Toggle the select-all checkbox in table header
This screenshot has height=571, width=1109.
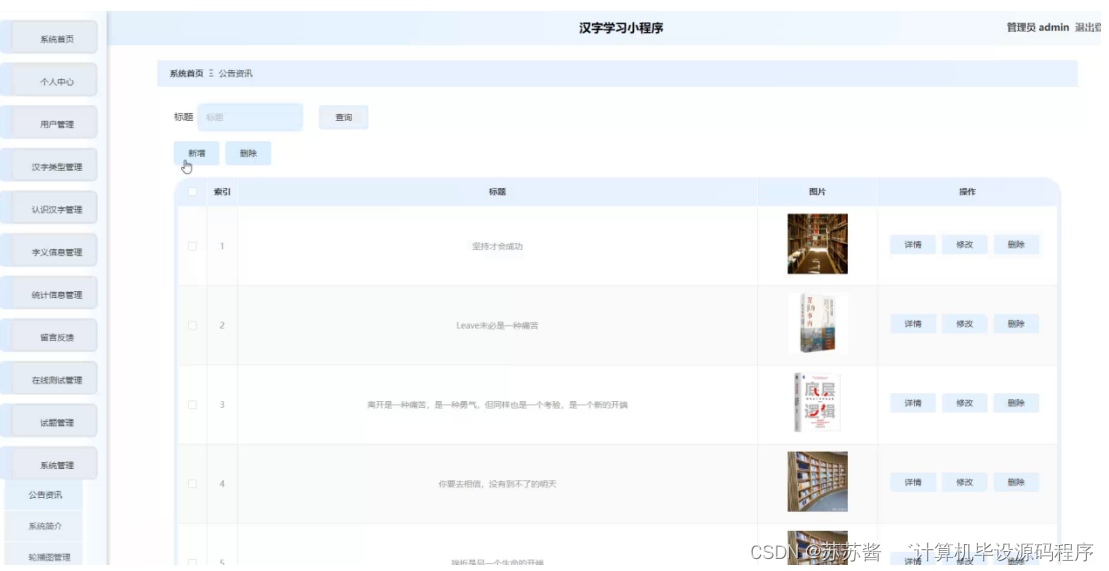[192, 191]
